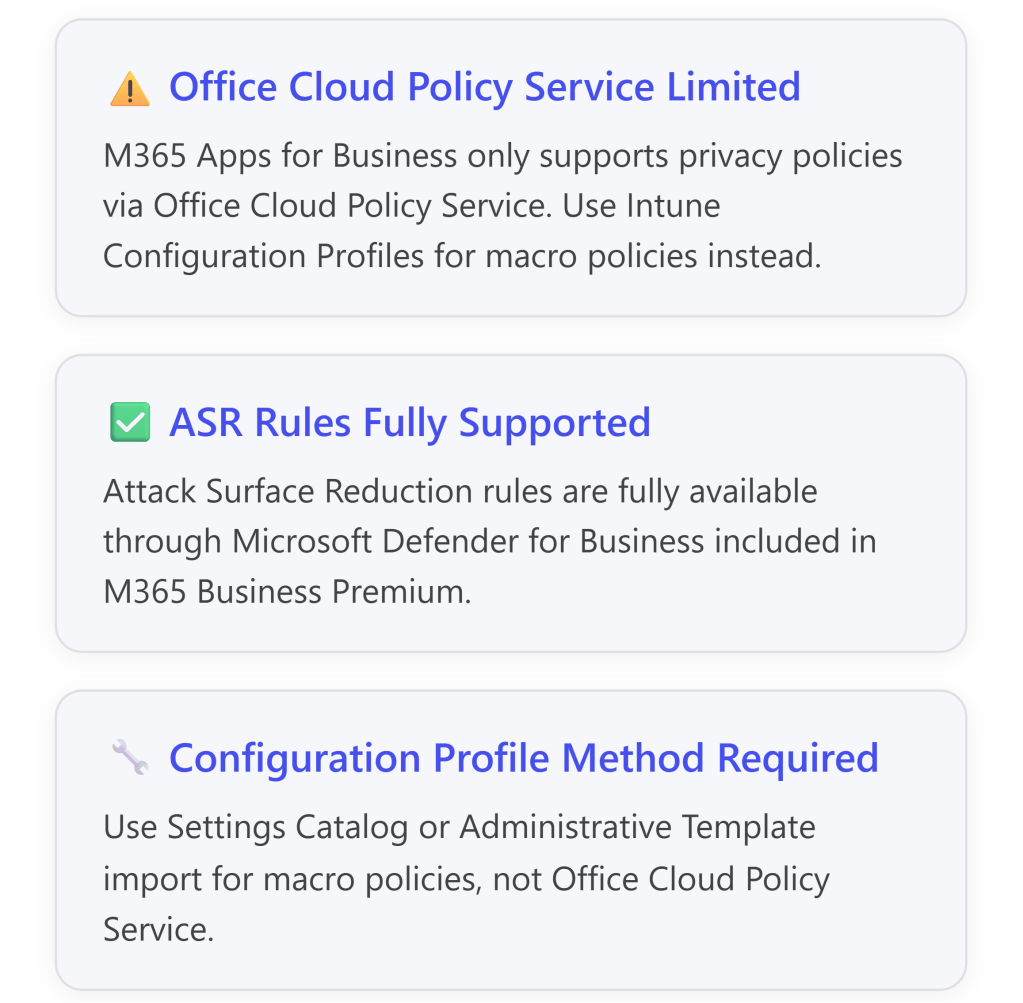Click the line starting "import for macro policies"
Image resolution: width=1023 pixels, height=1003 pixels.
tap(466, 879)
